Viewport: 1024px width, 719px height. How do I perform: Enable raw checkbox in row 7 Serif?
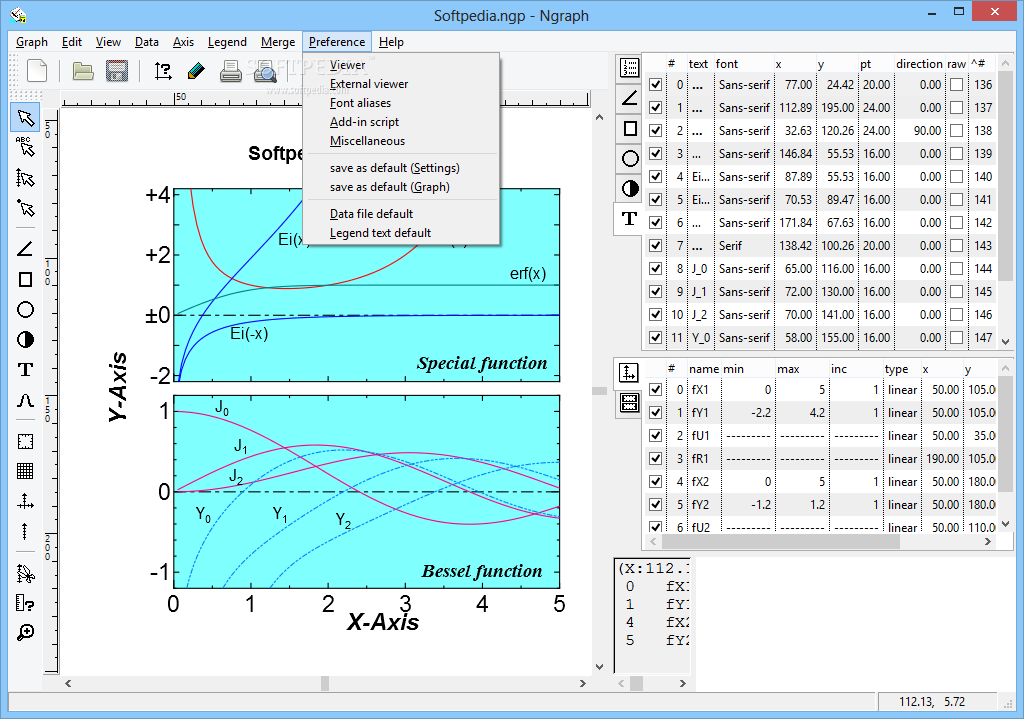[956, 246]
